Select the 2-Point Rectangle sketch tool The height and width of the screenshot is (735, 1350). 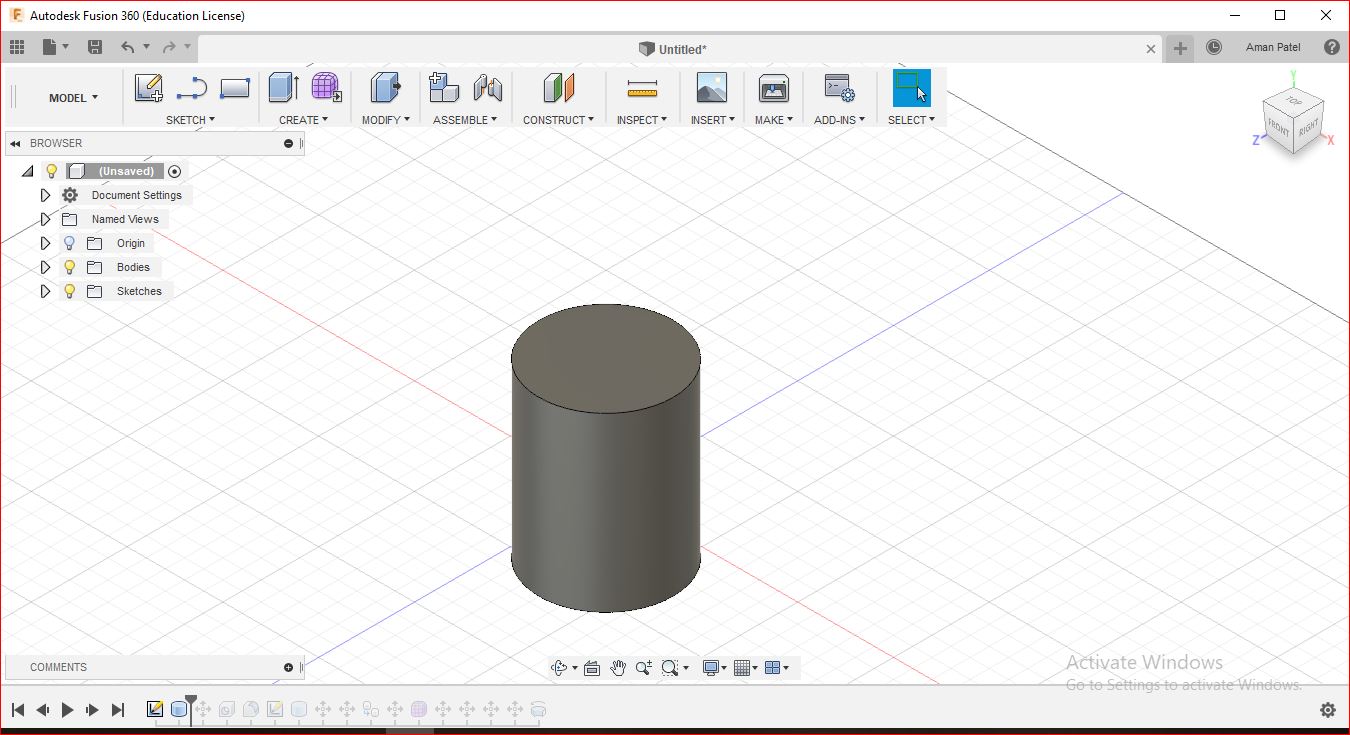[234, 88]
